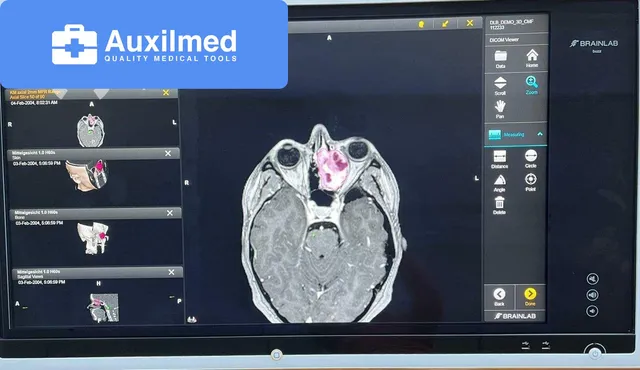Open the Data folder icon

tap(500, 59)
